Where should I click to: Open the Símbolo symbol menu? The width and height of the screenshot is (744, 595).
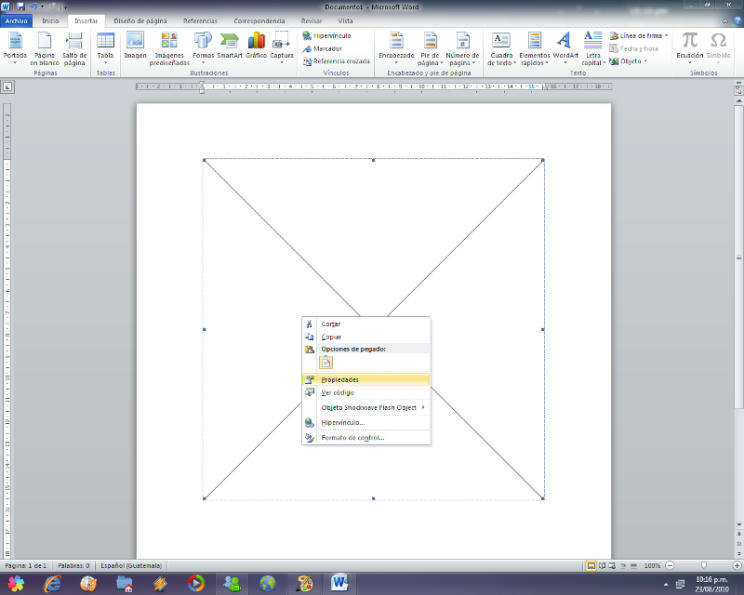[x=718, y=47]
